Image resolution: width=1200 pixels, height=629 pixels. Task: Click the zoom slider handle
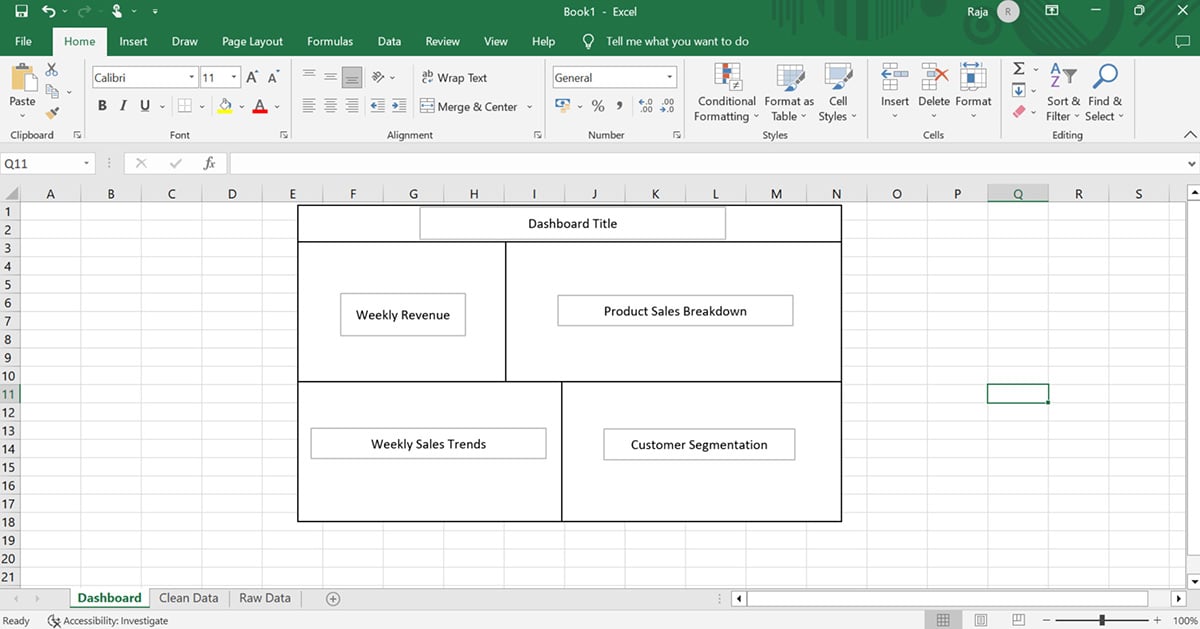(1102, 621)
